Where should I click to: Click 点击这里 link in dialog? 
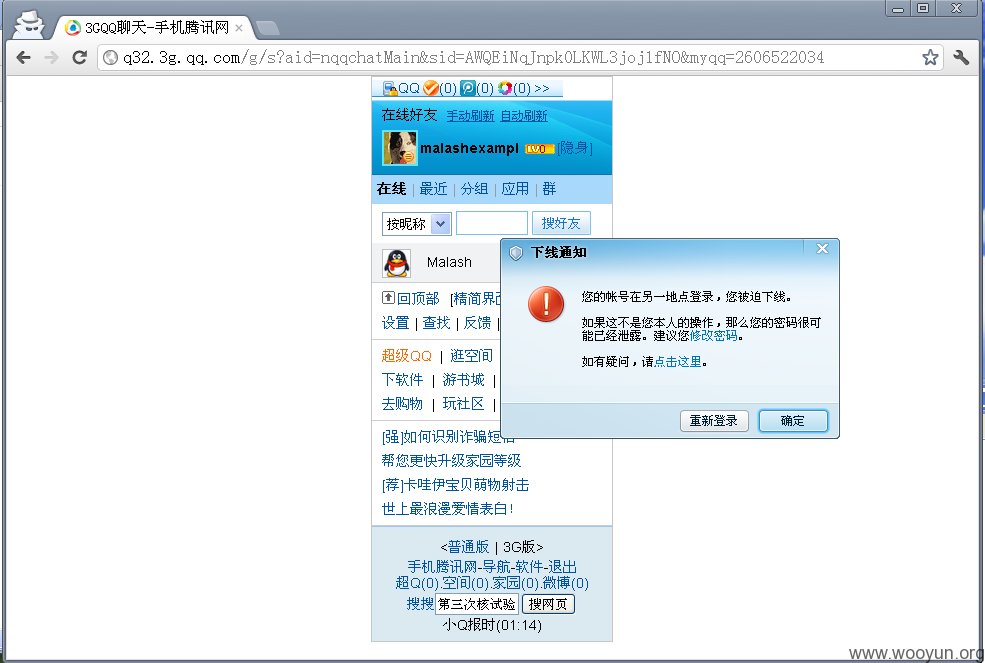678,362
